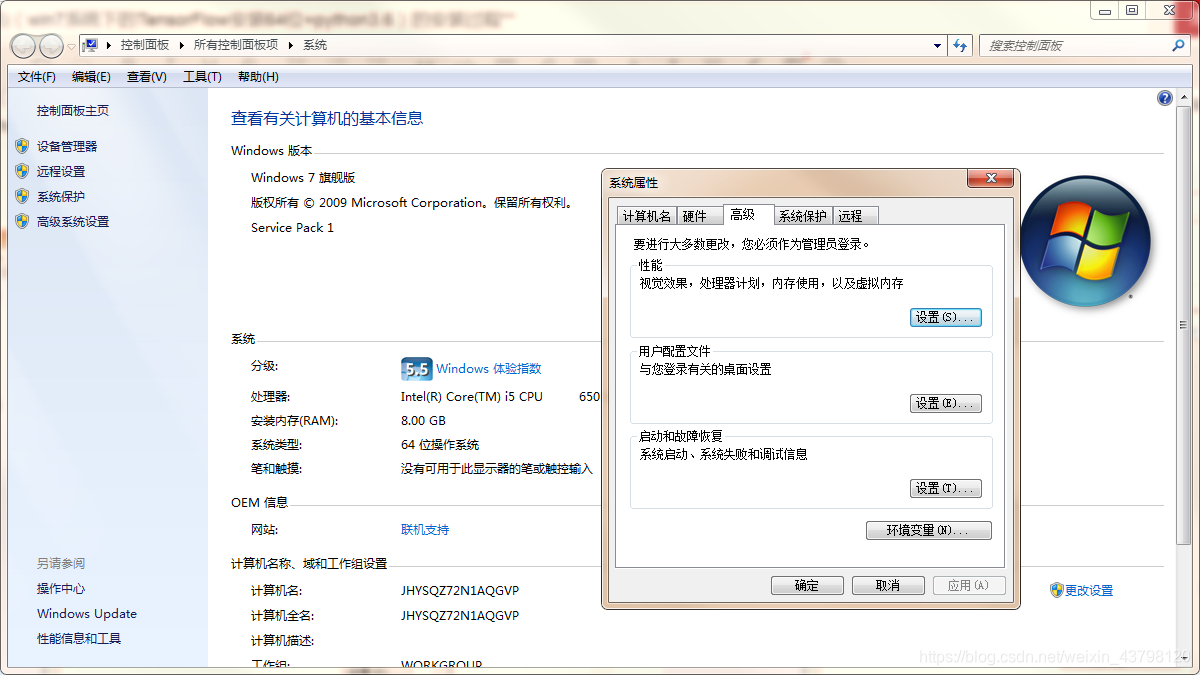Expand breadcrumb arrow after 所有控制面板项

tap(291, 45)
